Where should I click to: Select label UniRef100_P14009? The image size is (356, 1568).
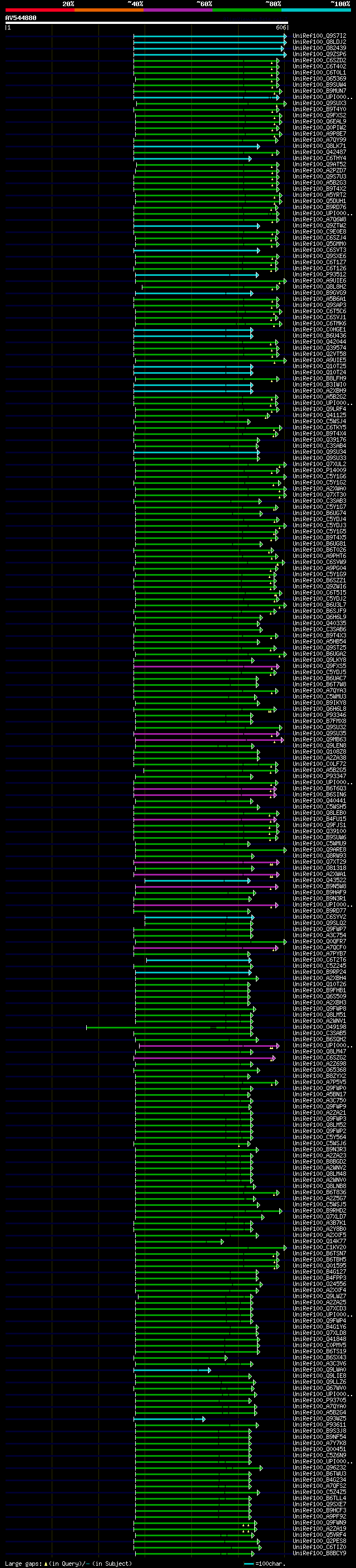319,471
